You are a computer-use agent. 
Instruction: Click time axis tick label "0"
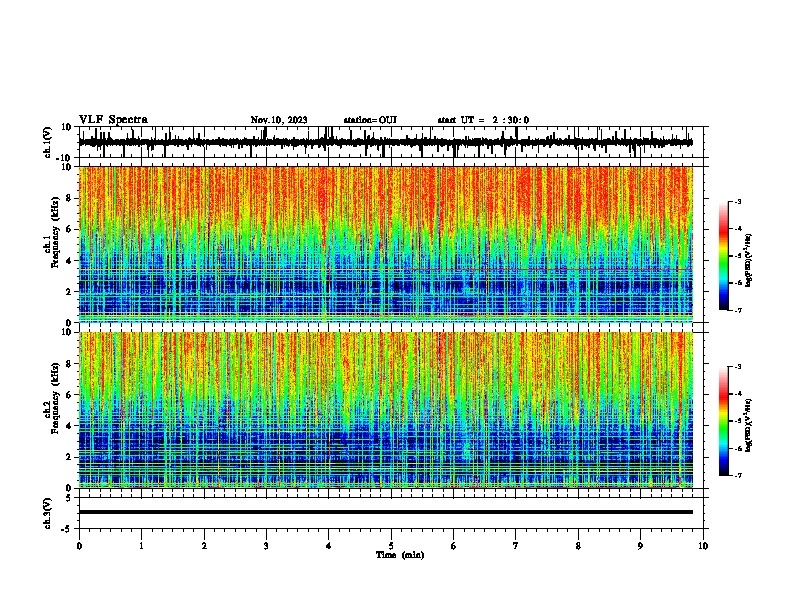[x=79, y=546]
